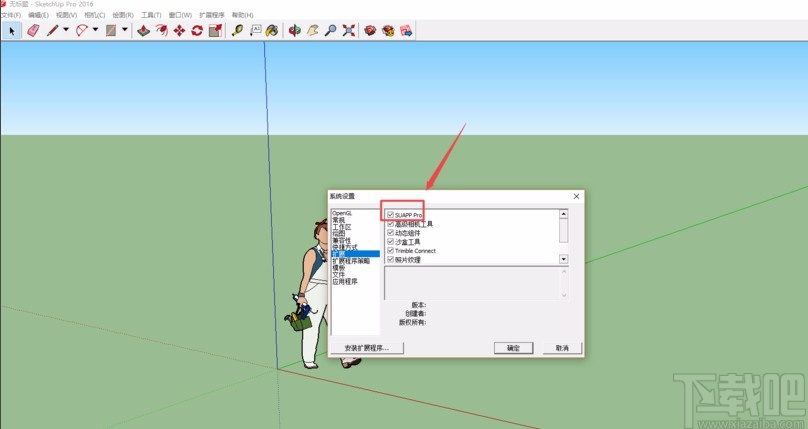Toggle the Trimble Connect checkbox
Screen dimensions: 808x429
pos(390,250)
